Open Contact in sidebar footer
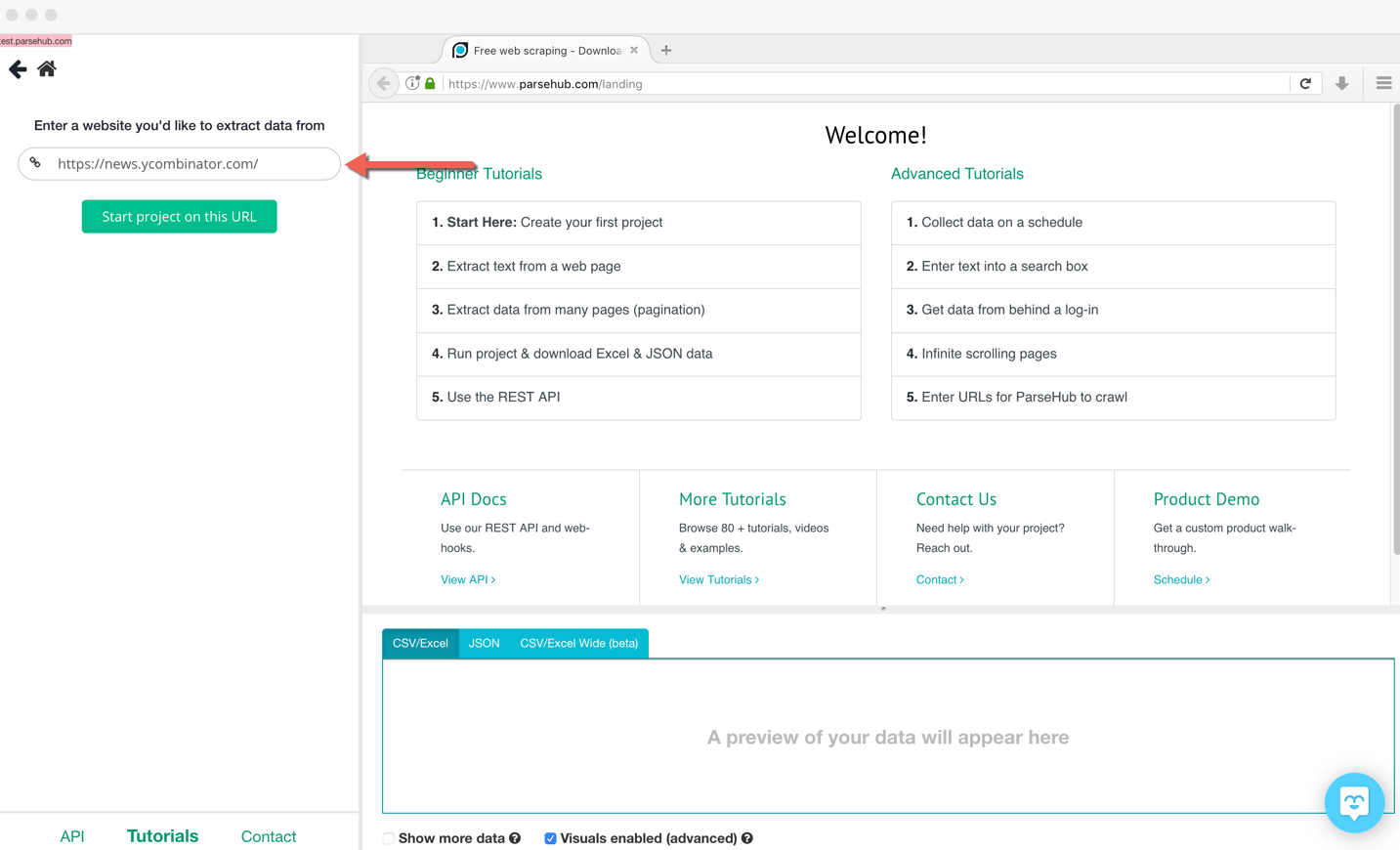 pyautogui.click(x=269, y=836)
